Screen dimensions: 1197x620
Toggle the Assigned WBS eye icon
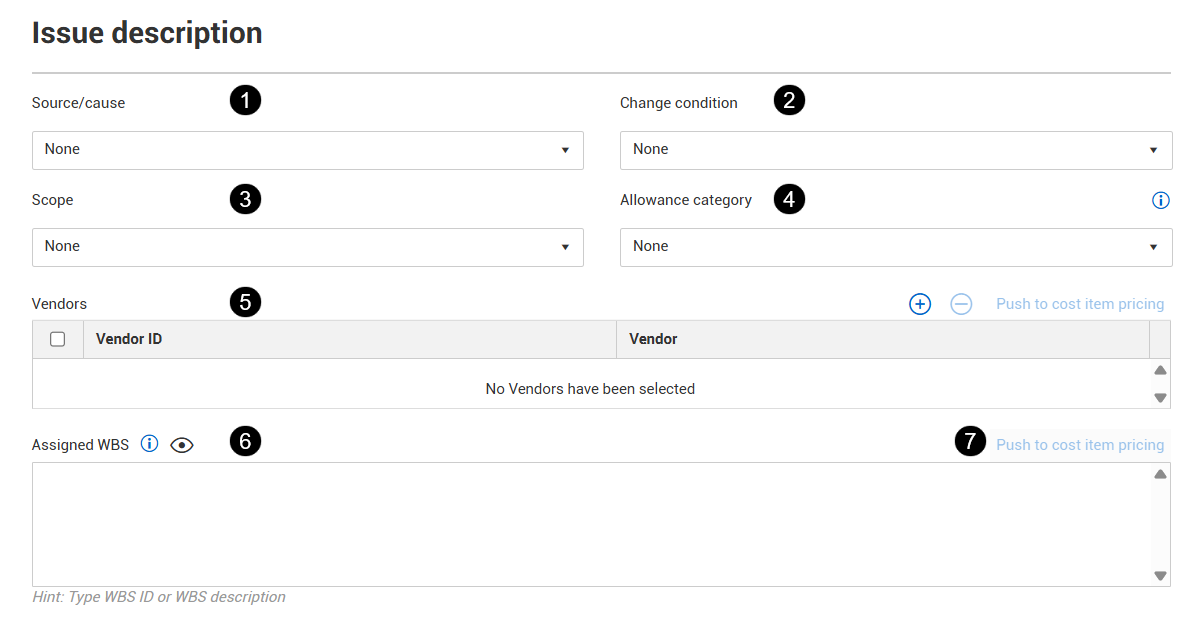tap(181, 445)
